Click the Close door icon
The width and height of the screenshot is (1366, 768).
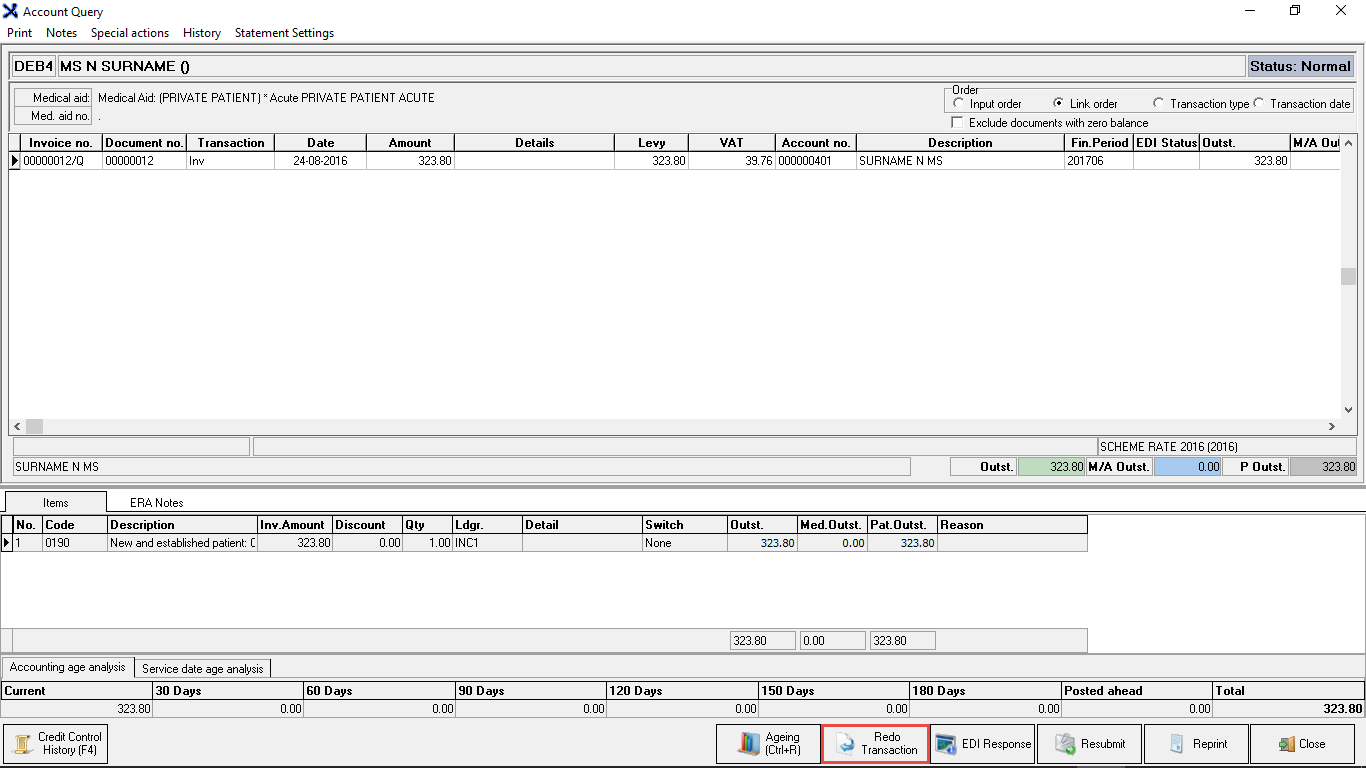[x=1286, y=744]
